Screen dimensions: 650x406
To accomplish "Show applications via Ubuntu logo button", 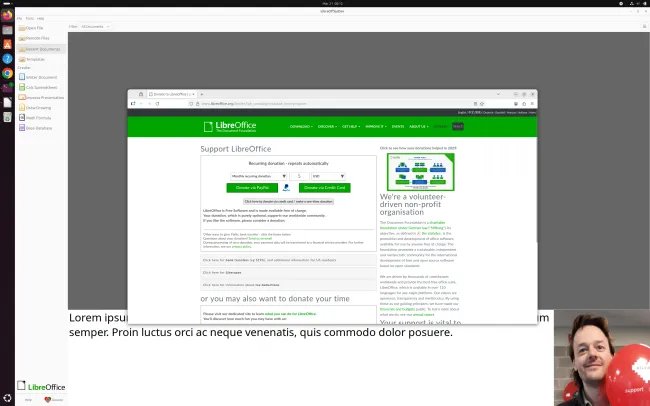I will coord(7,399).
